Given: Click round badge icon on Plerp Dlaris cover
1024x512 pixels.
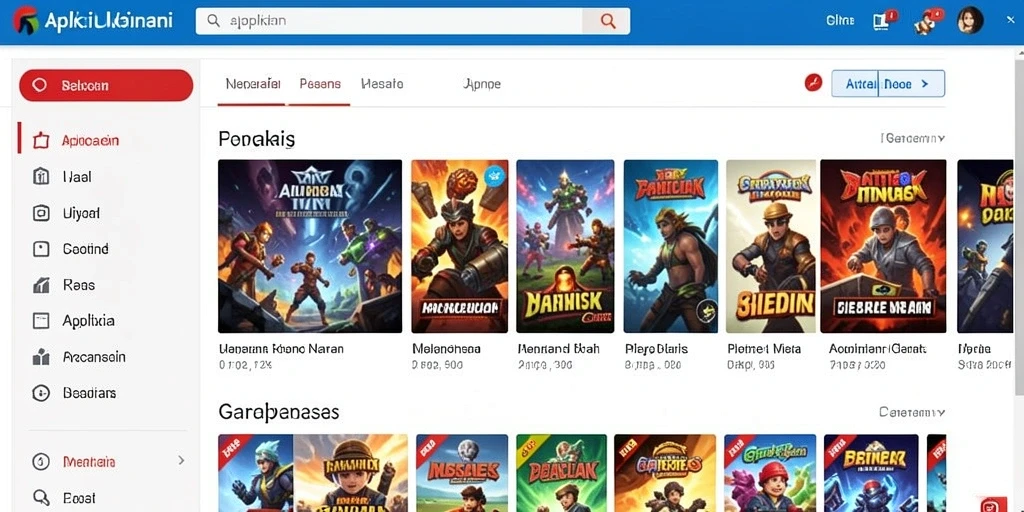Looking at the screenshot, I should tap(705, 312).
